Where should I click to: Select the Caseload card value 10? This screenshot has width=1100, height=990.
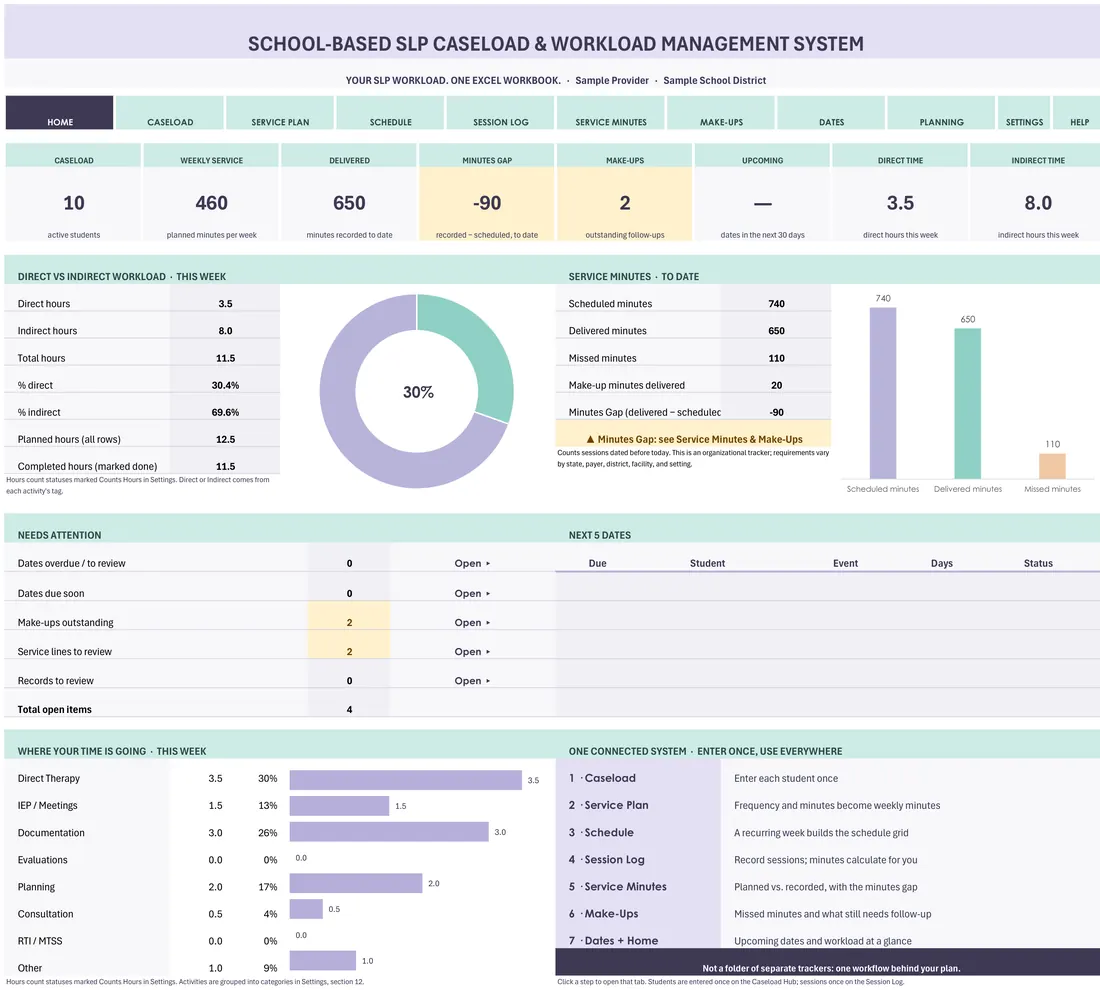tap(74, 203)
